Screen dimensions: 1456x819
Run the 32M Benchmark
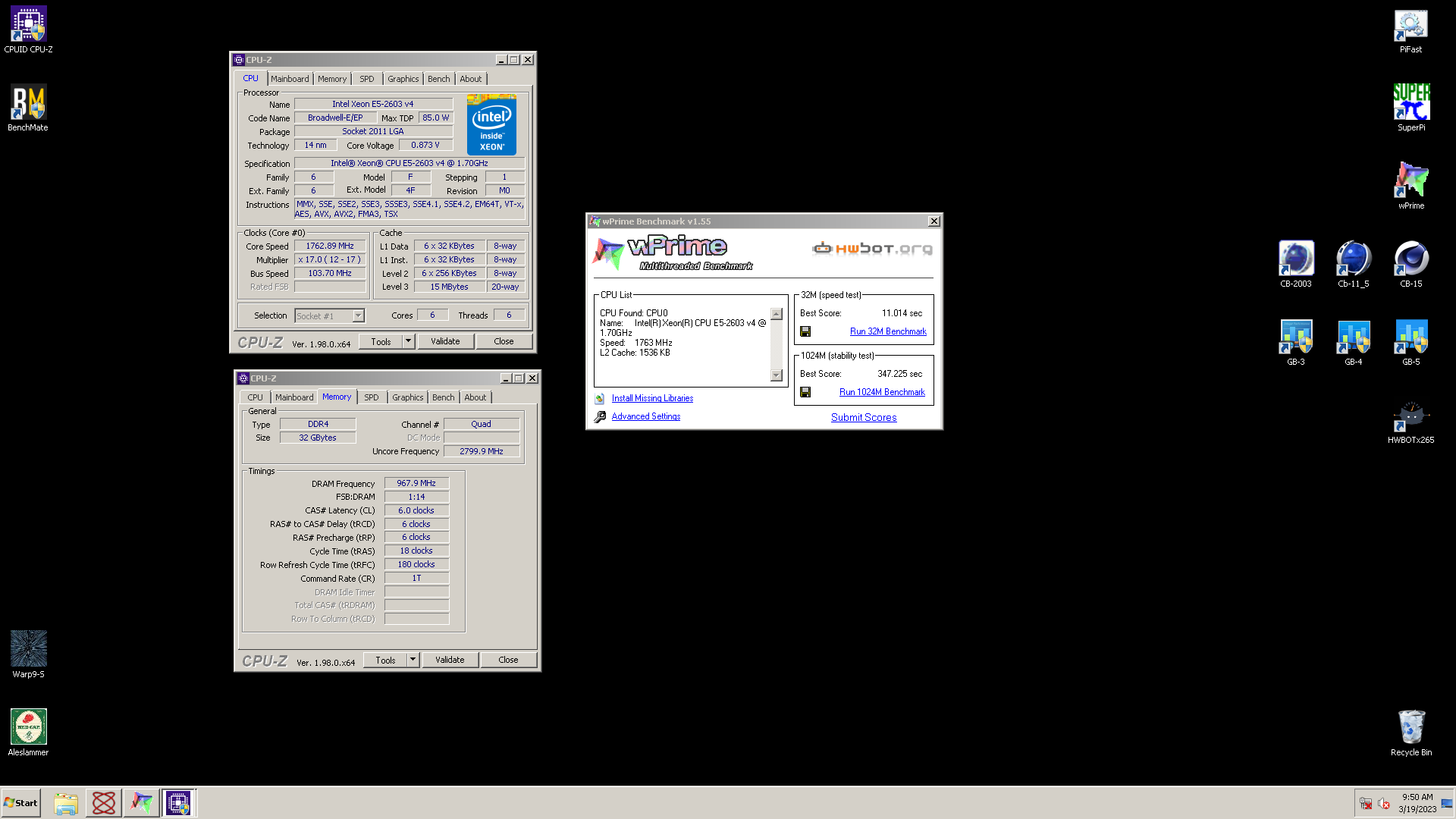(x=888, y=331)
